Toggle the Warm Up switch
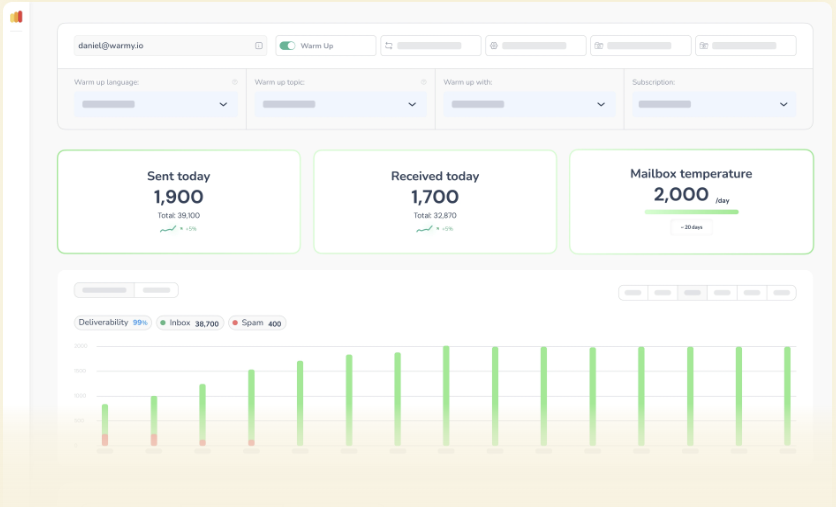This screenshot has height=507, width=836. [x=287, y=46]
